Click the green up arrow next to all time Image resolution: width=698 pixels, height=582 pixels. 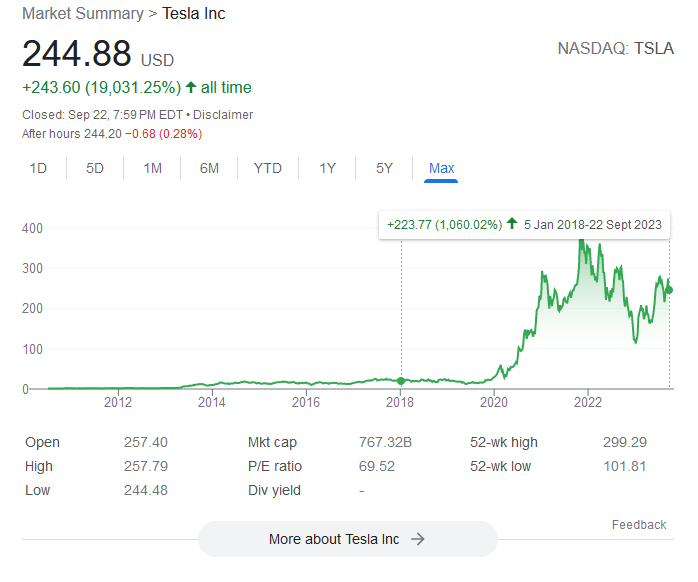pyautogui.click(x=191, y=87)
